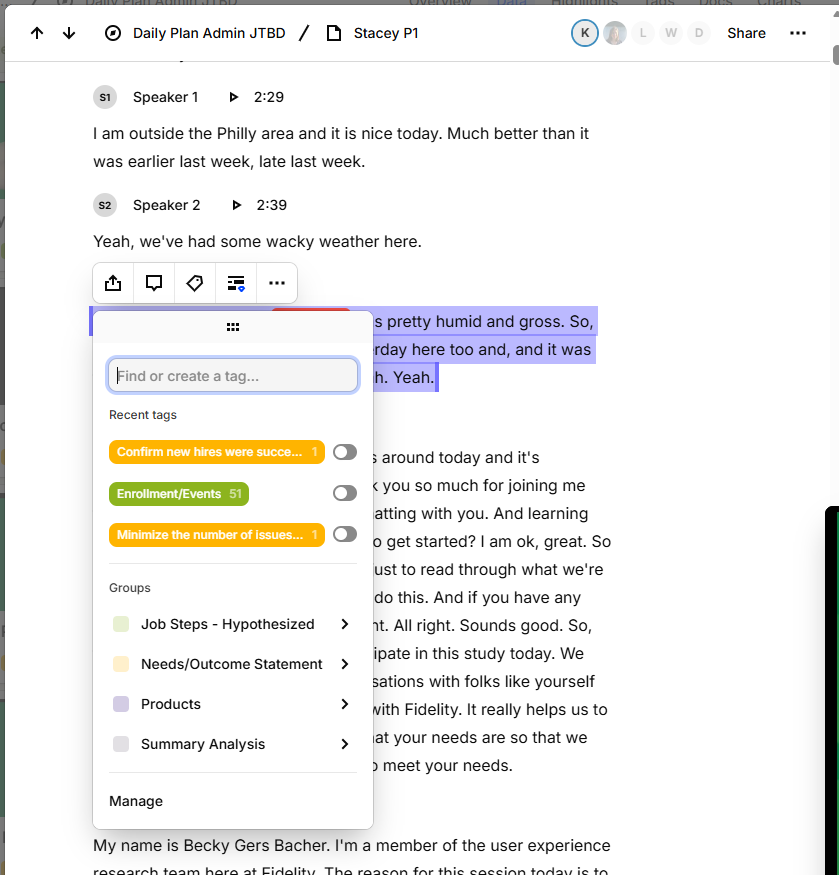Click text 'My name is Becky Gers Bacher'
The height and width of the screenshot is (875, 839).
click(x=212, y=845)
